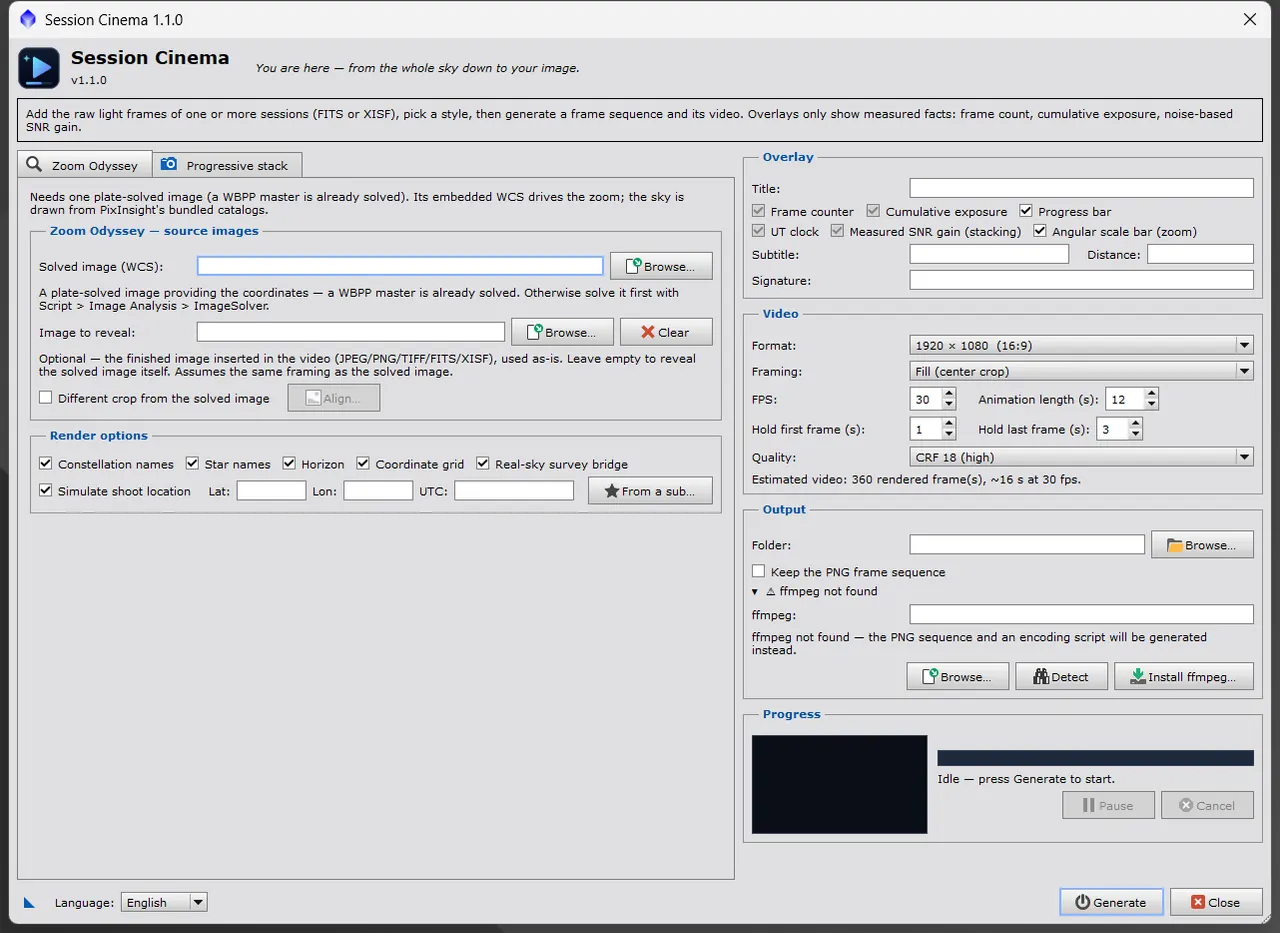Increase the FPS value with up arrow
1280x933 pixels.
[x=951, y=394]
